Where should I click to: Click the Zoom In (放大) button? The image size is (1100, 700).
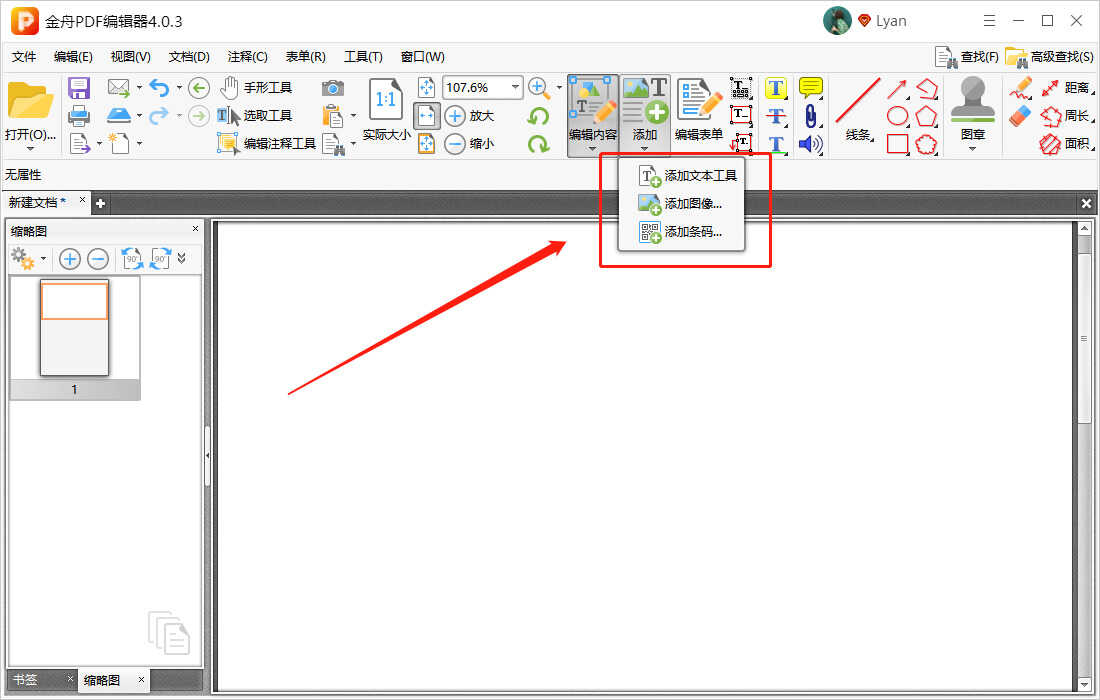coord(469,116)
